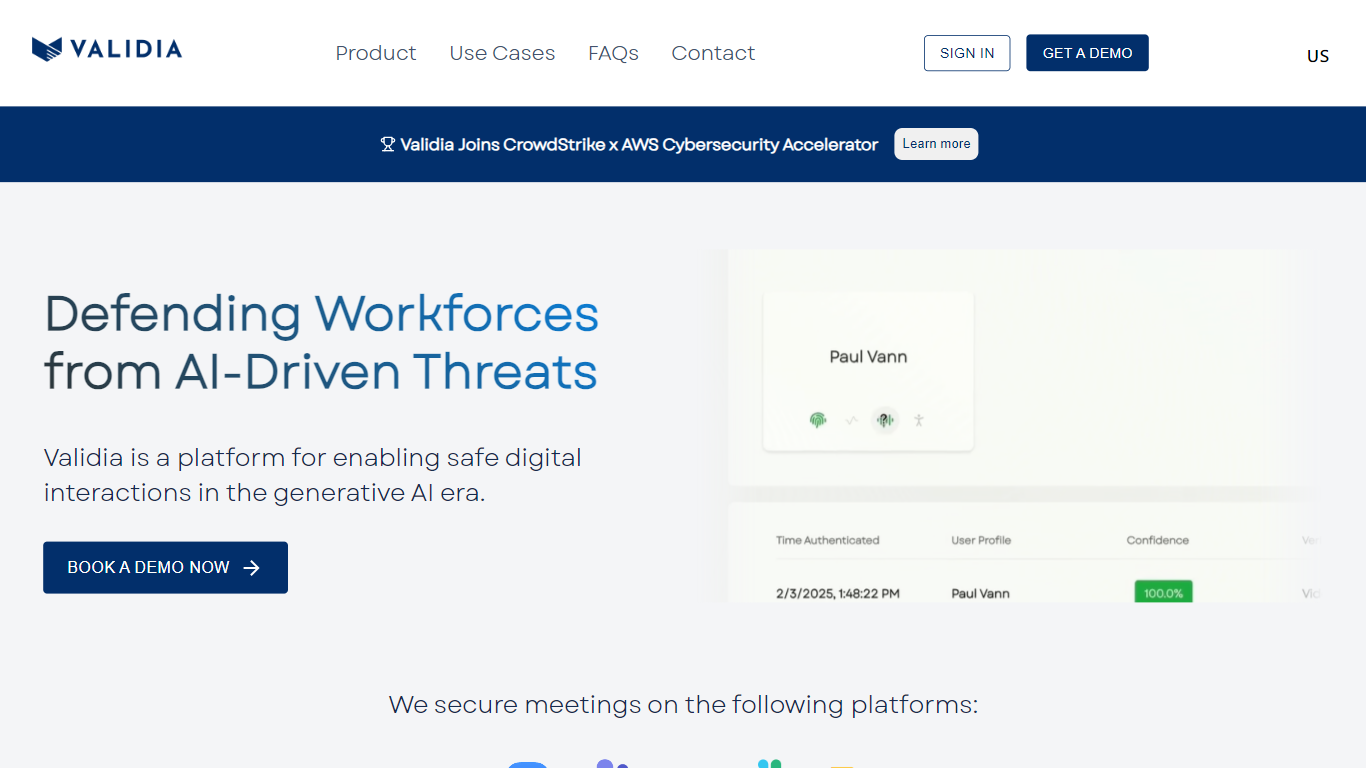Click the SIGN IN button

967,53
